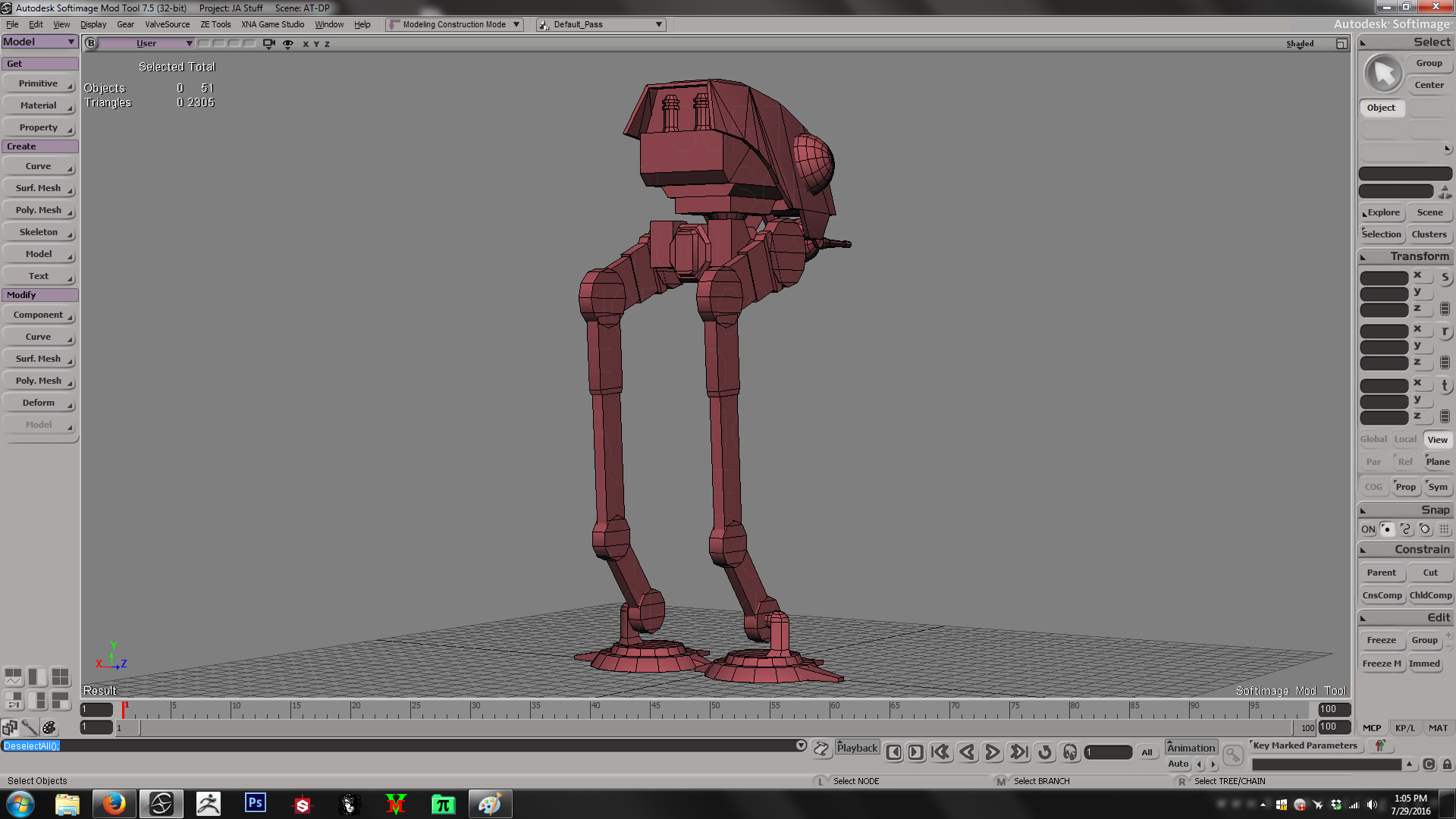Activate the rotate tool R icon
This screenshot has height=819, width=1456.
(1445, 331)
